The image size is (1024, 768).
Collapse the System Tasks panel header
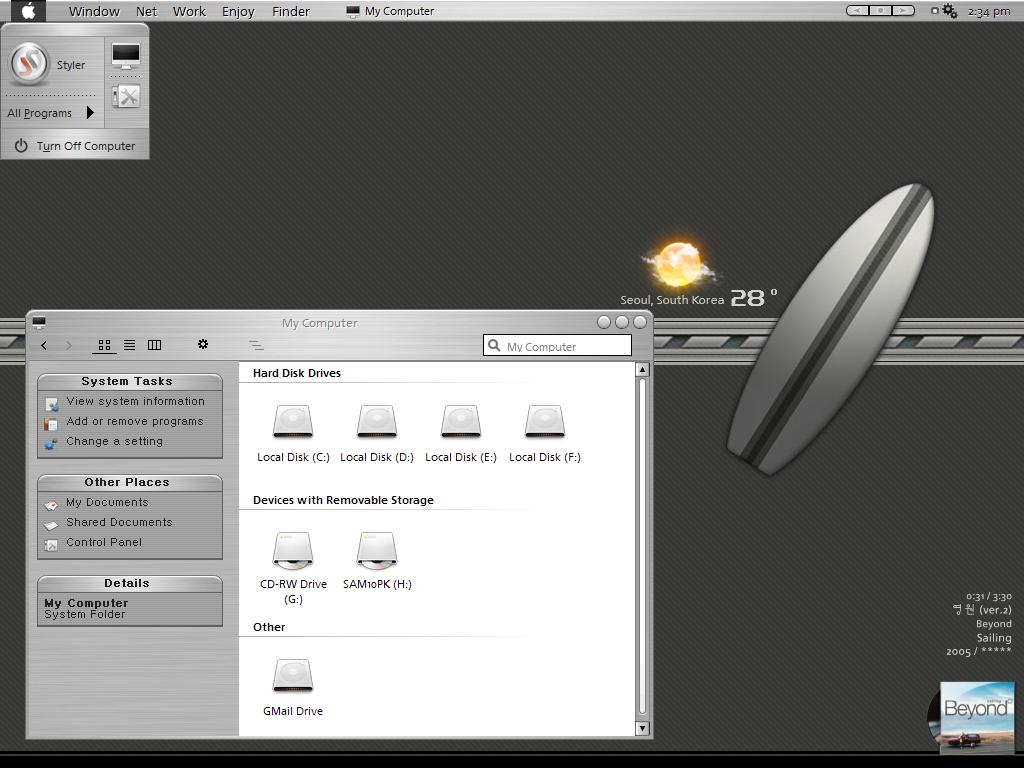tap(129, 381)
